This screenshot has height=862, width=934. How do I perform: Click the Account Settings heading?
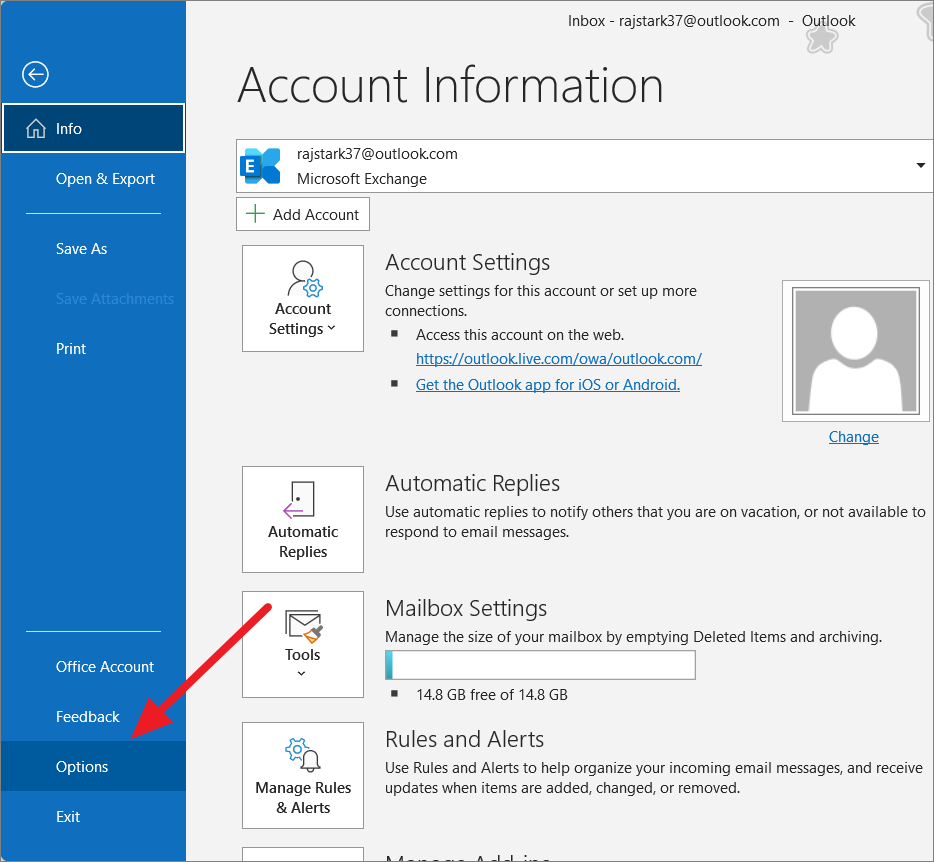pos(468,262)
